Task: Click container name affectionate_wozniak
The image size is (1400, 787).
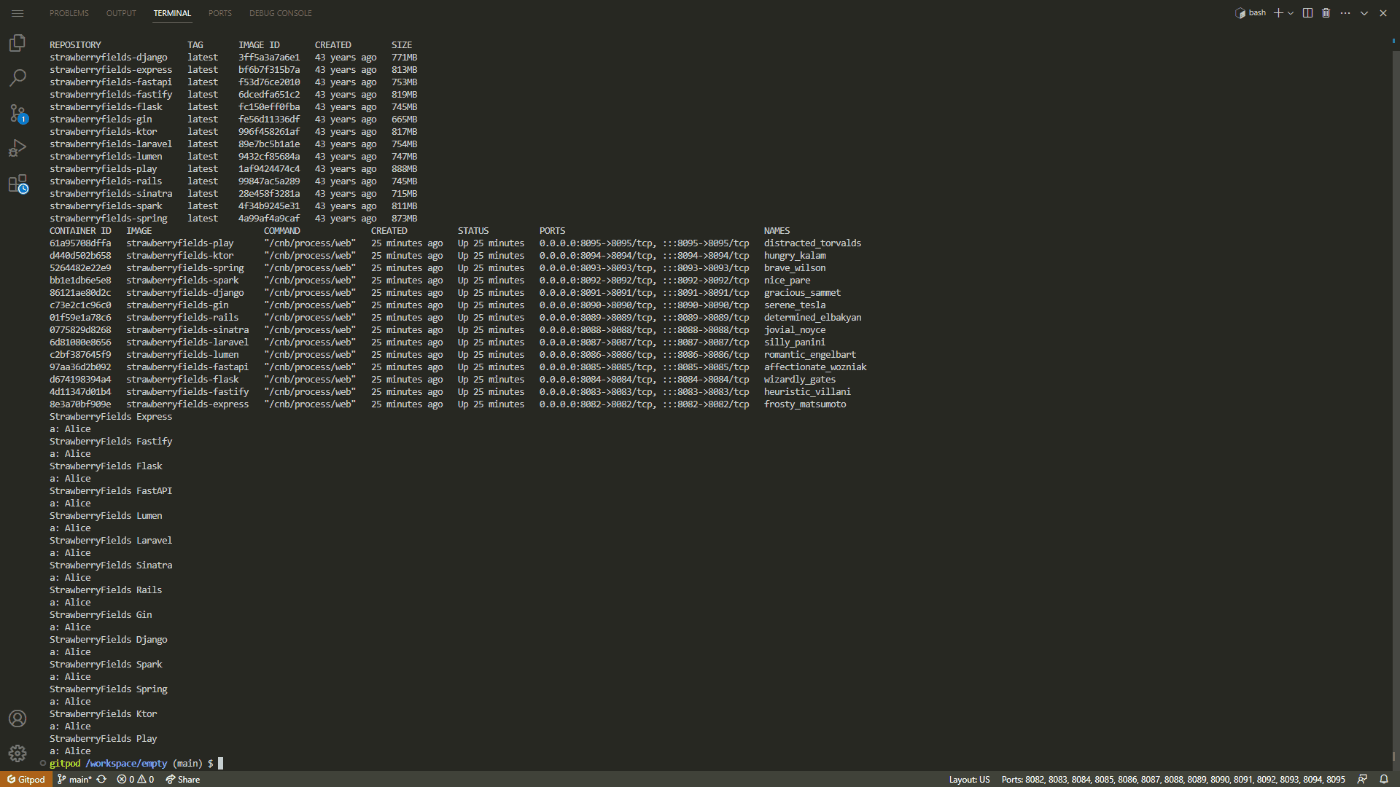Action: (815, 367)
